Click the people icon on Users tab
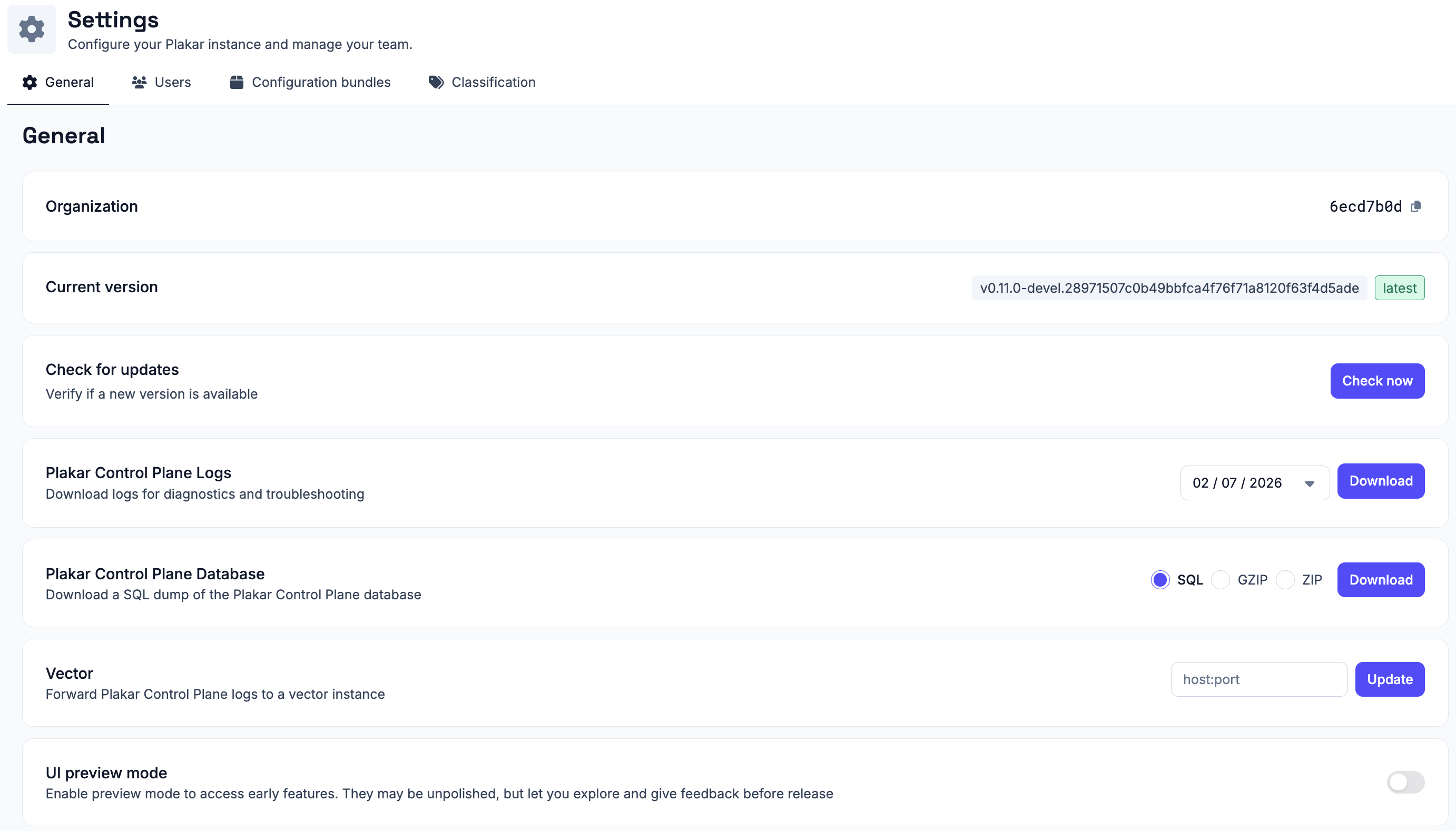Image resolution: width=1456 pixels, height=831 pixels. 139,82
